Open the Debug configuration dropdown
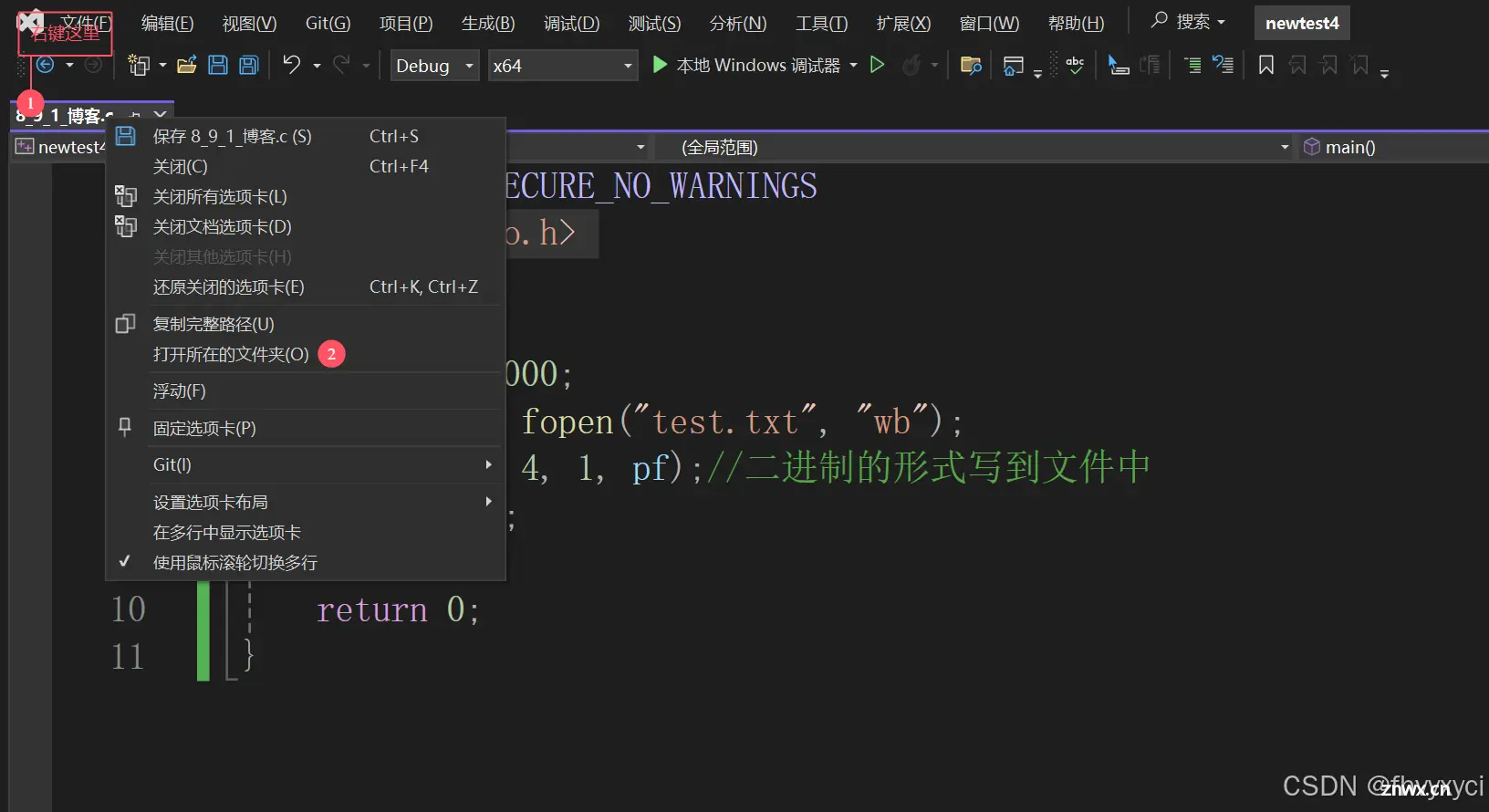This screenshot has width=1489, height=812. (x=435, y=66)
